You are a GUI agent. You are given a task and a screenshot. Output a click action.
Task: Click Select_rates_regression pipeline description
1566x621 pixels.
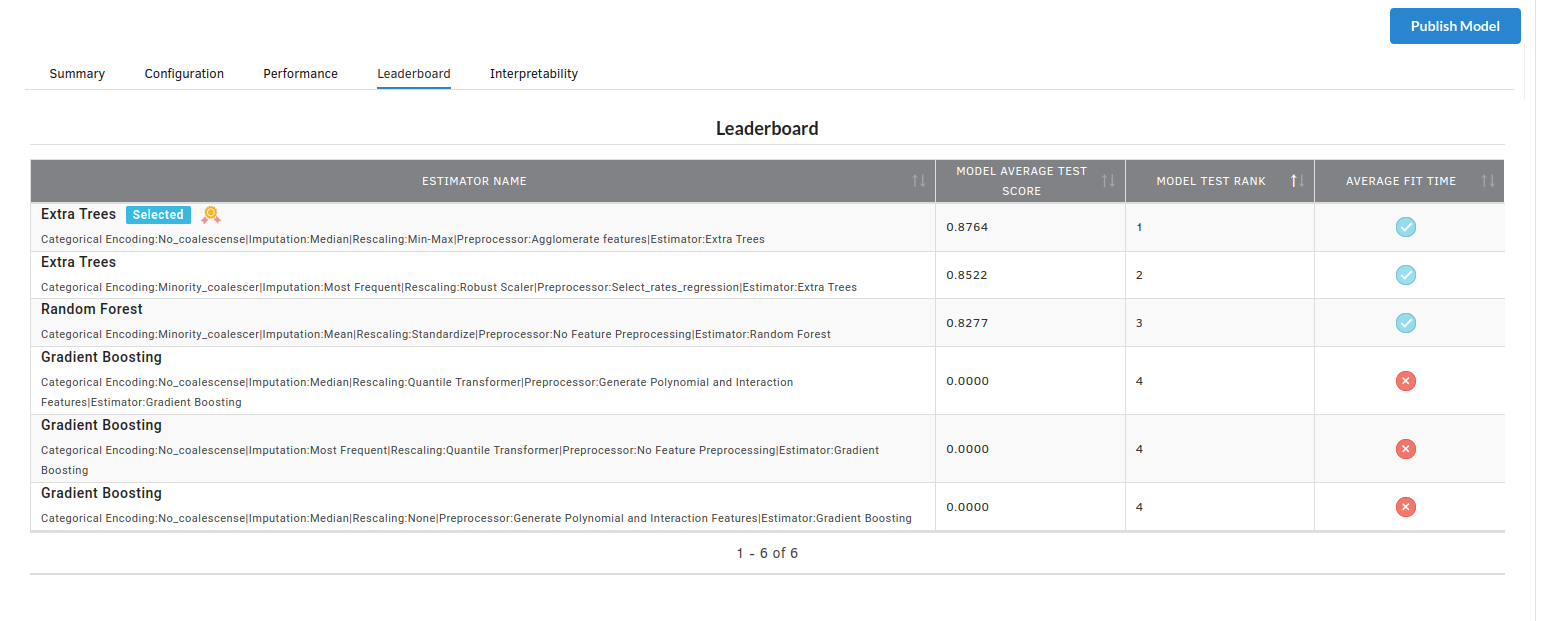(449, 287)
